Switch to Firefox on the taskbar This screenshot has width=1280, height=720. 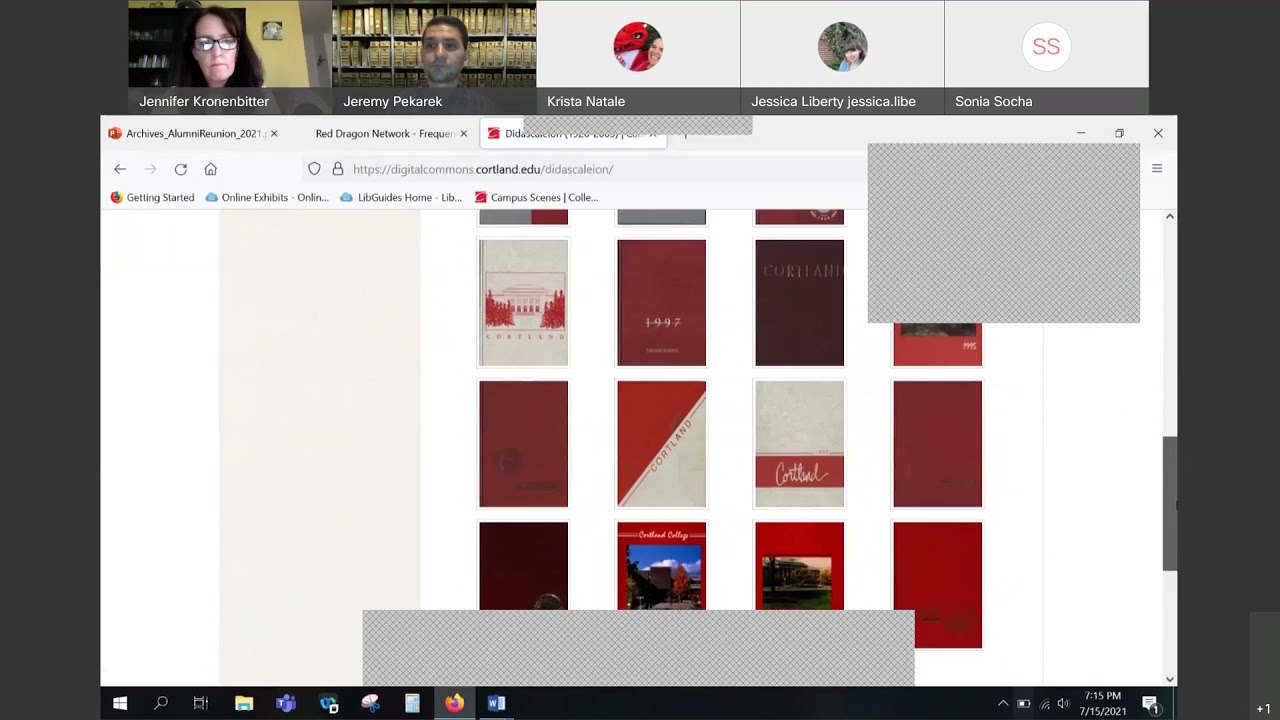[x=454, y=703]
